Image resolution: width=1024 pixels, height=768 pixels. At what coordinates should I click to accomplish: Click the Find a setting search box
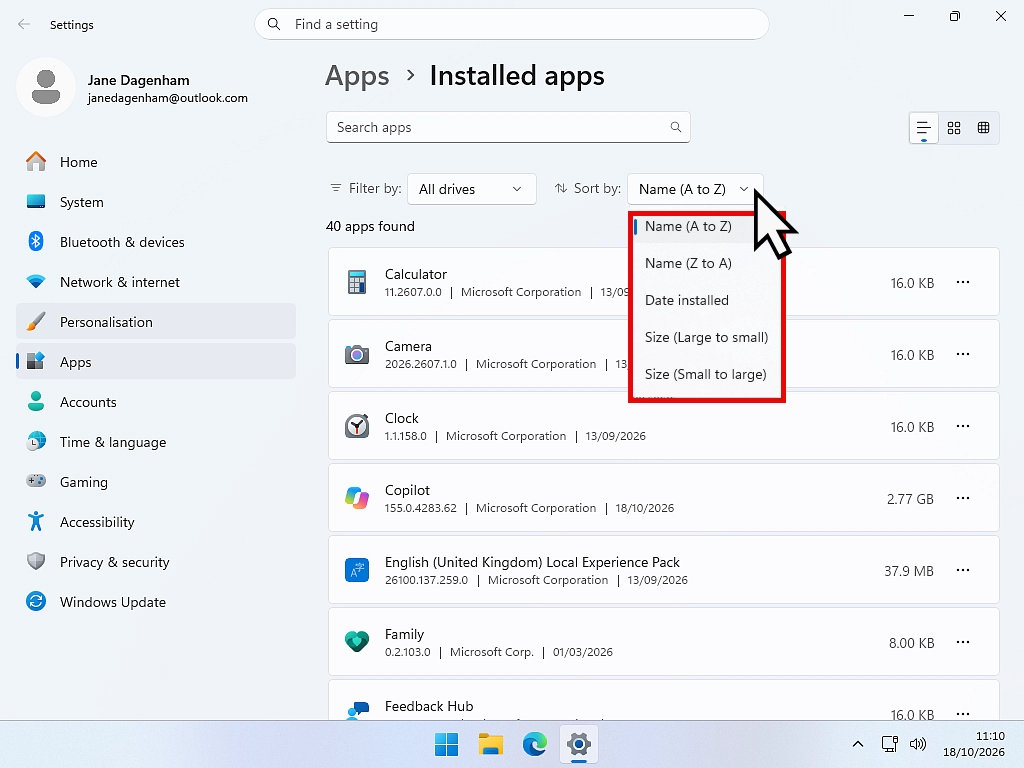pyautogui.click(x=511, y=24)
